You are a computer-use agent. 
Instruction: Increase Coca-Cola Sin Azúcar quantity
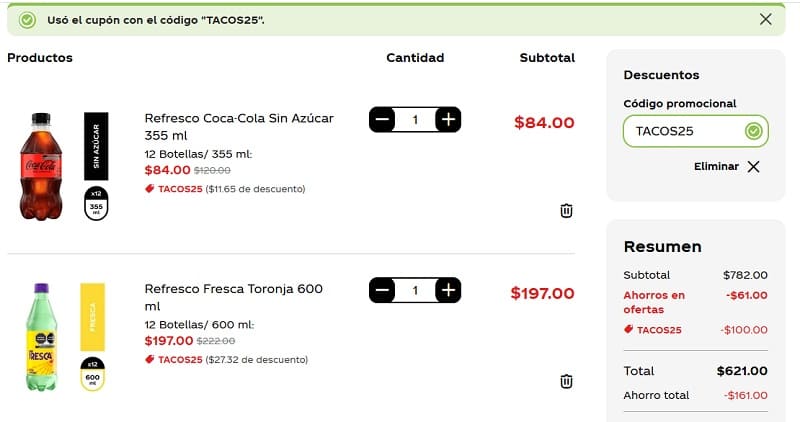448,119
